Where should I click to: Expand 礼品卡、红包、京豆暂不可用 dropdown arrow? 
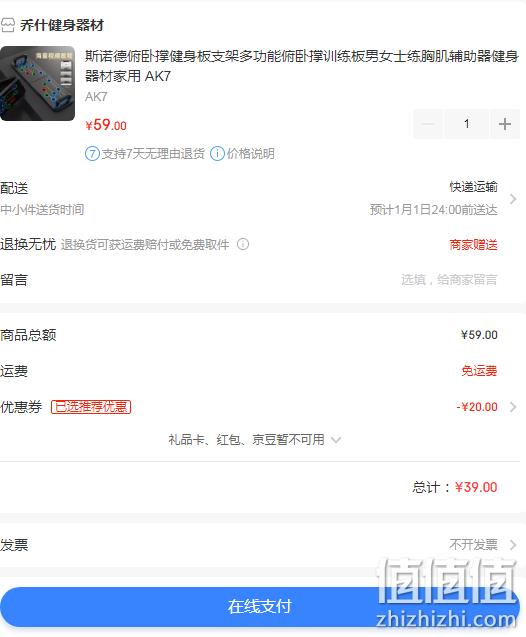pos(336,440)
